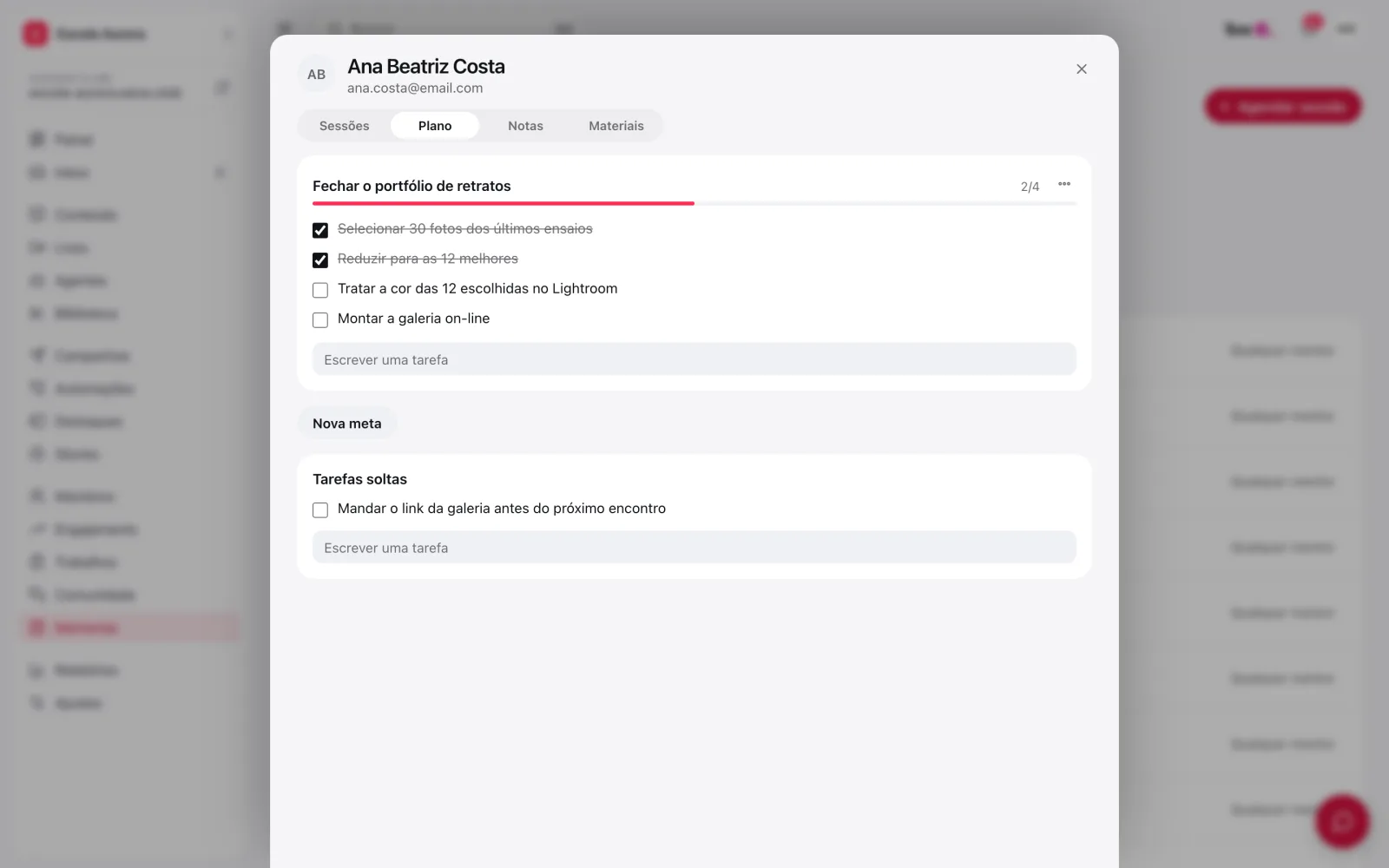Click the ana.costa@email.com address
Viewport: 1389px width, 868px height.
[415, 88]
